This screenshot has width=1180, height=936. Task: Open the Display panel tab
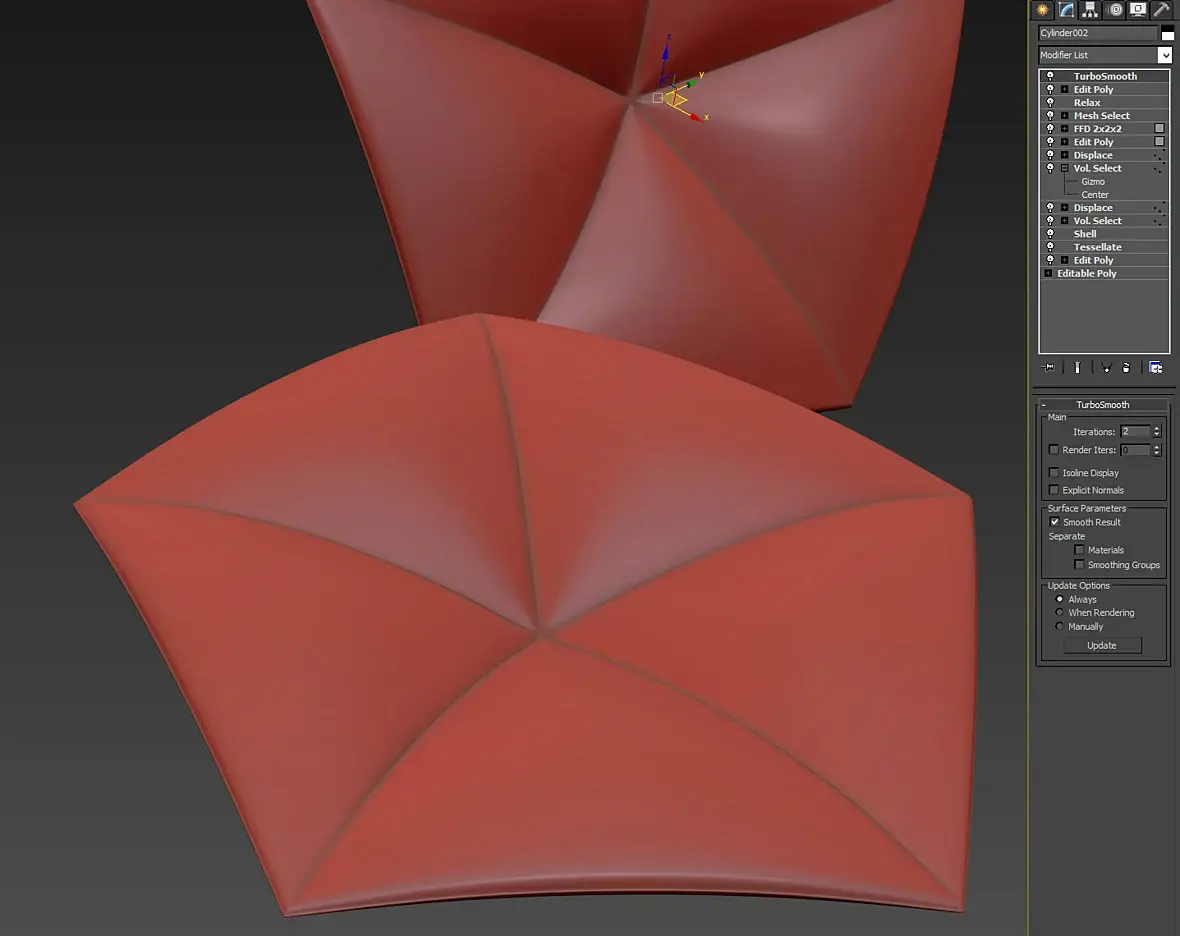pos(1138,9)
